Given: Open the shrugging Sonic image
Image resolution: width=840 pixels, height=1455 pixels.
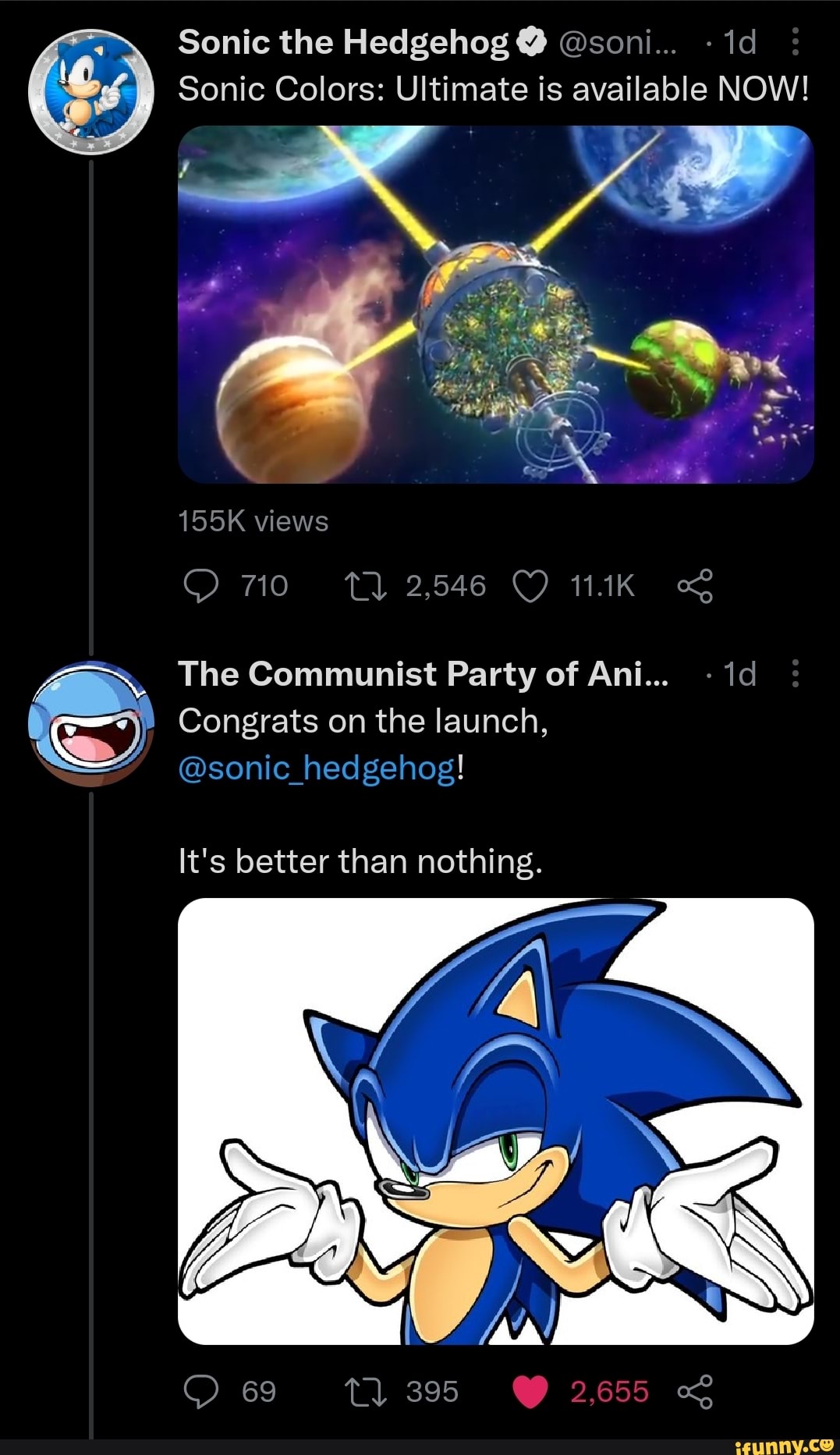Looking at the screenshot, I should click(495, 1121).
